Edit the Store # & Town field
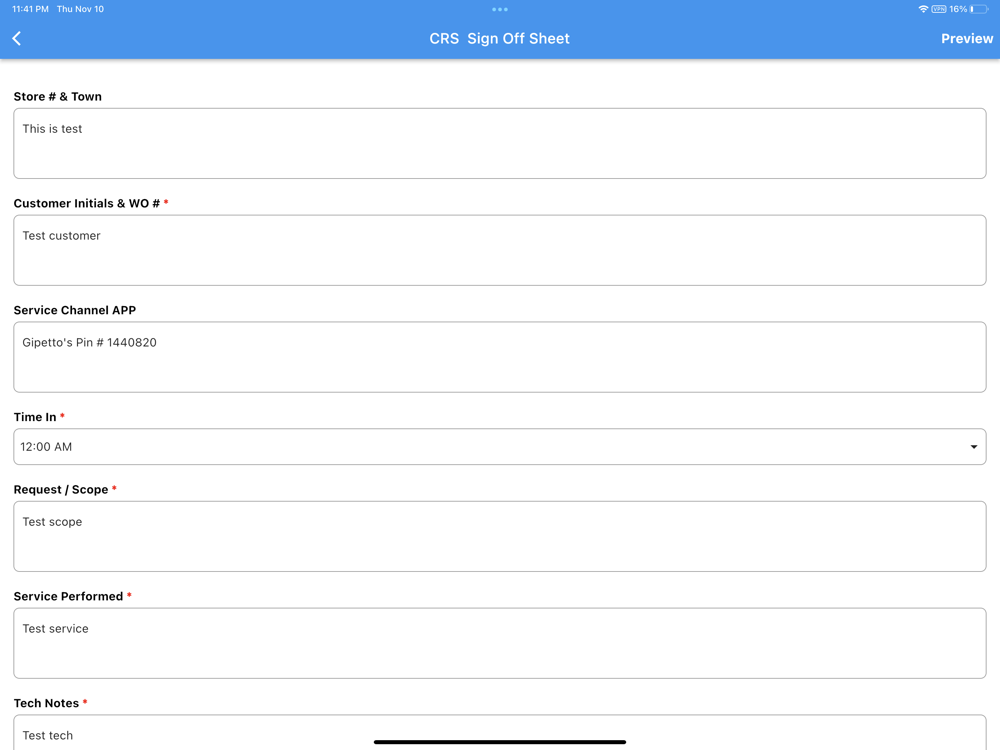 (x=500, y=143)
